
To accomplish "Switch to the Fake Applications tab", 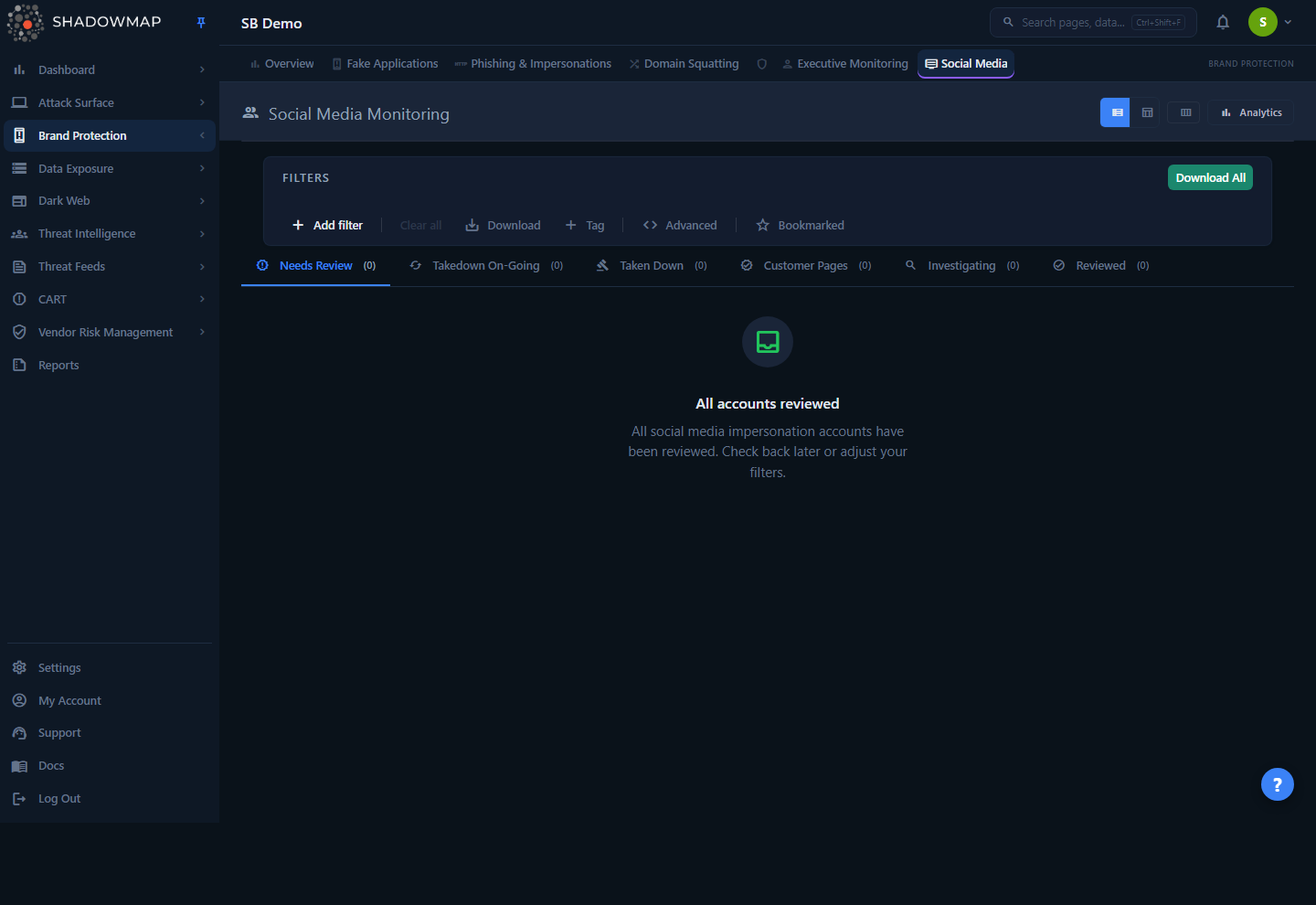I will (385, 64).
